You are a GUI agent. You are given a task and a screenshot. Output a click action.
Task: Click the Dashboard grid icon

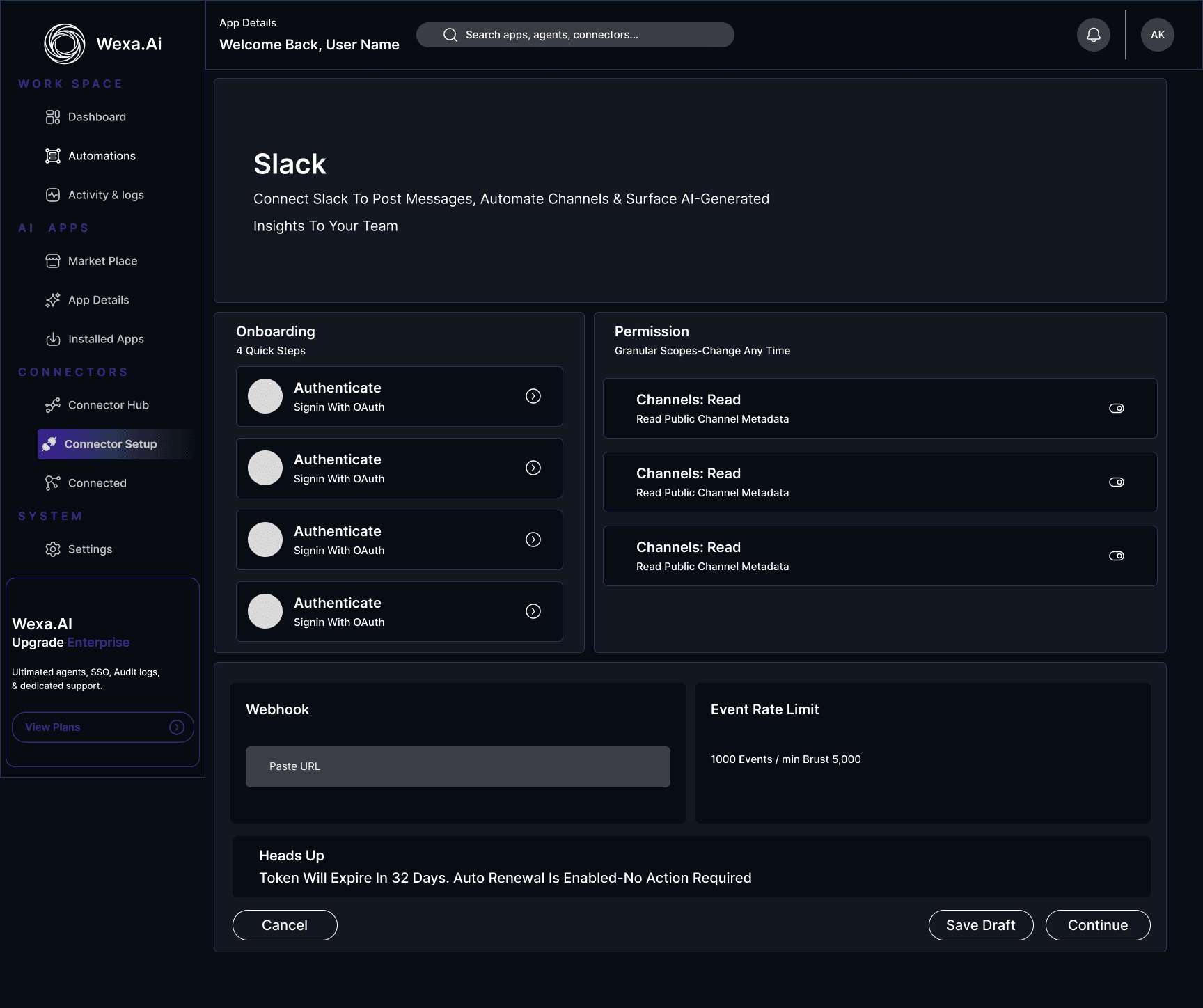53,117
